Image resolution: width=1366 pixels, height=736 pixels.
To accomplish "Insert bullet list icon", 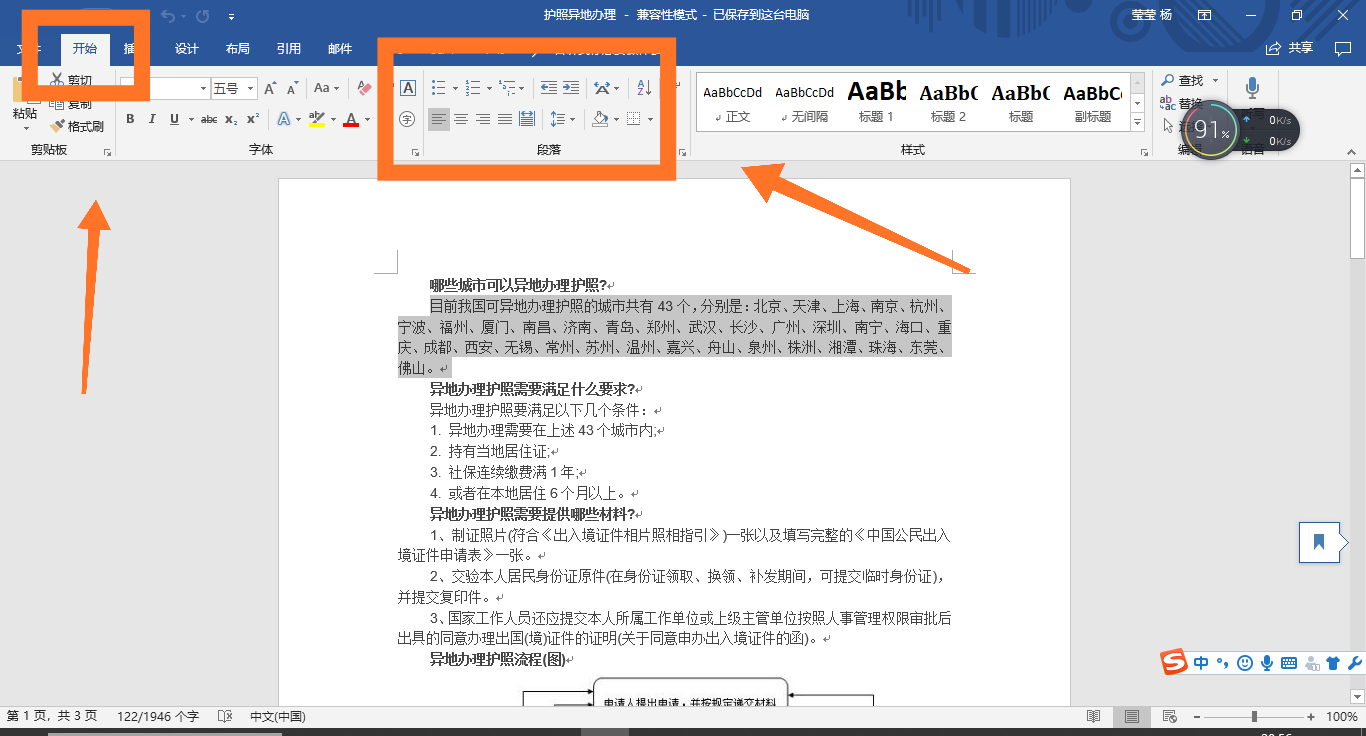I will [438, 89].
